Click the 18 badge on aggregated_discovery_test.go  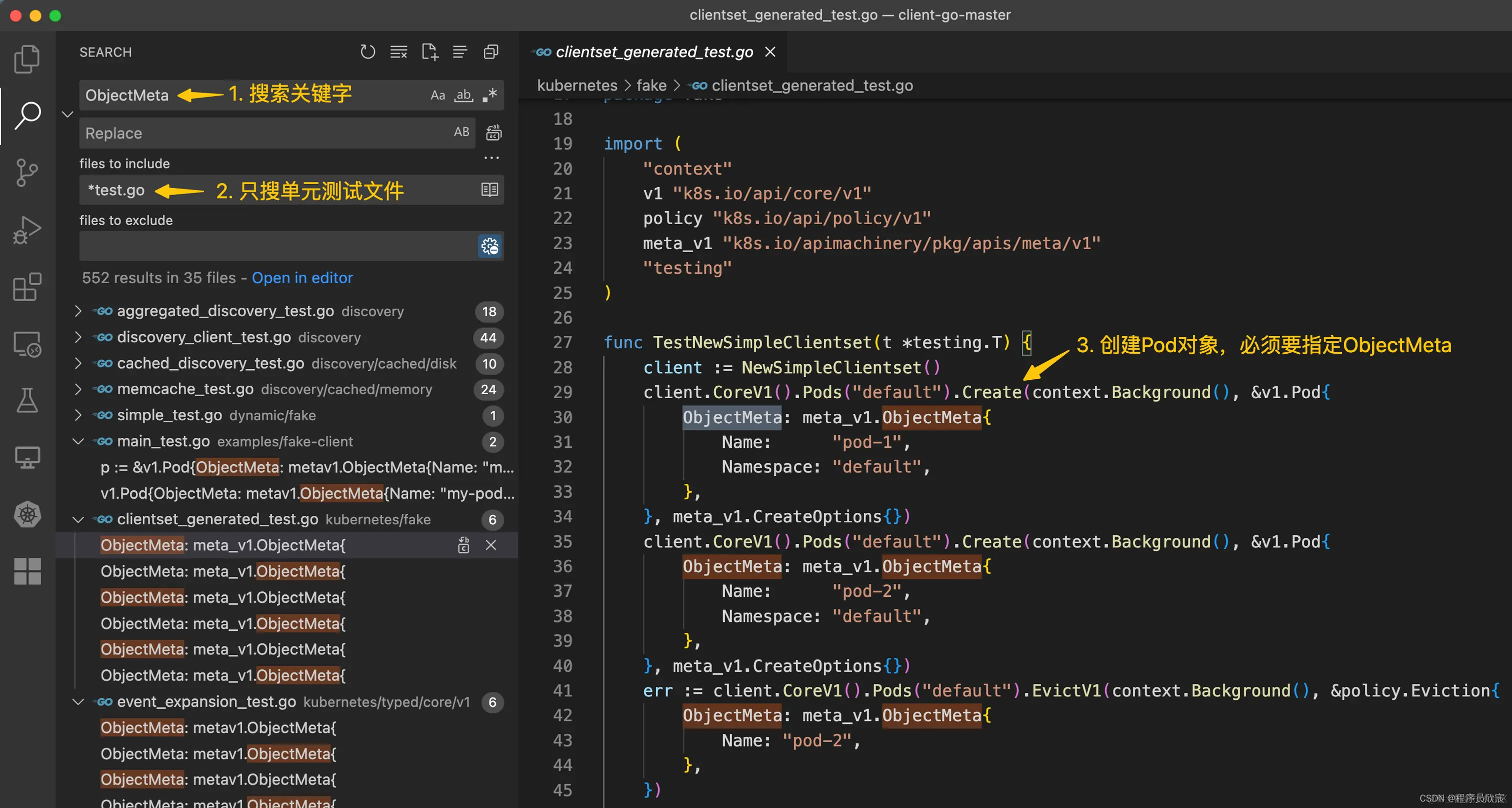click(489, 312)
